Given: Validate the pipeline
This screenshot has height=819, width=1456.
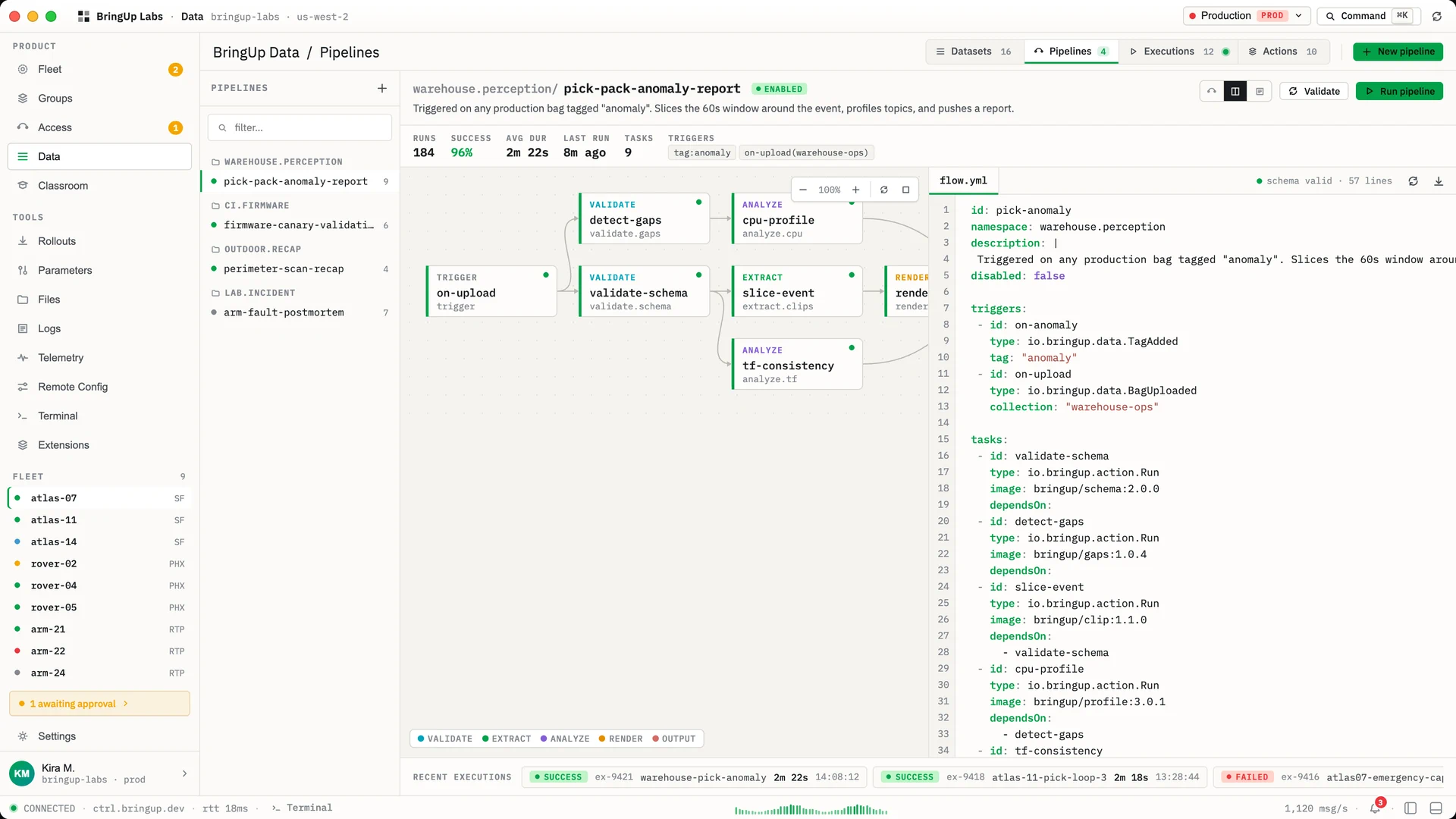Looking at the screenshot, I should 1314,91.
